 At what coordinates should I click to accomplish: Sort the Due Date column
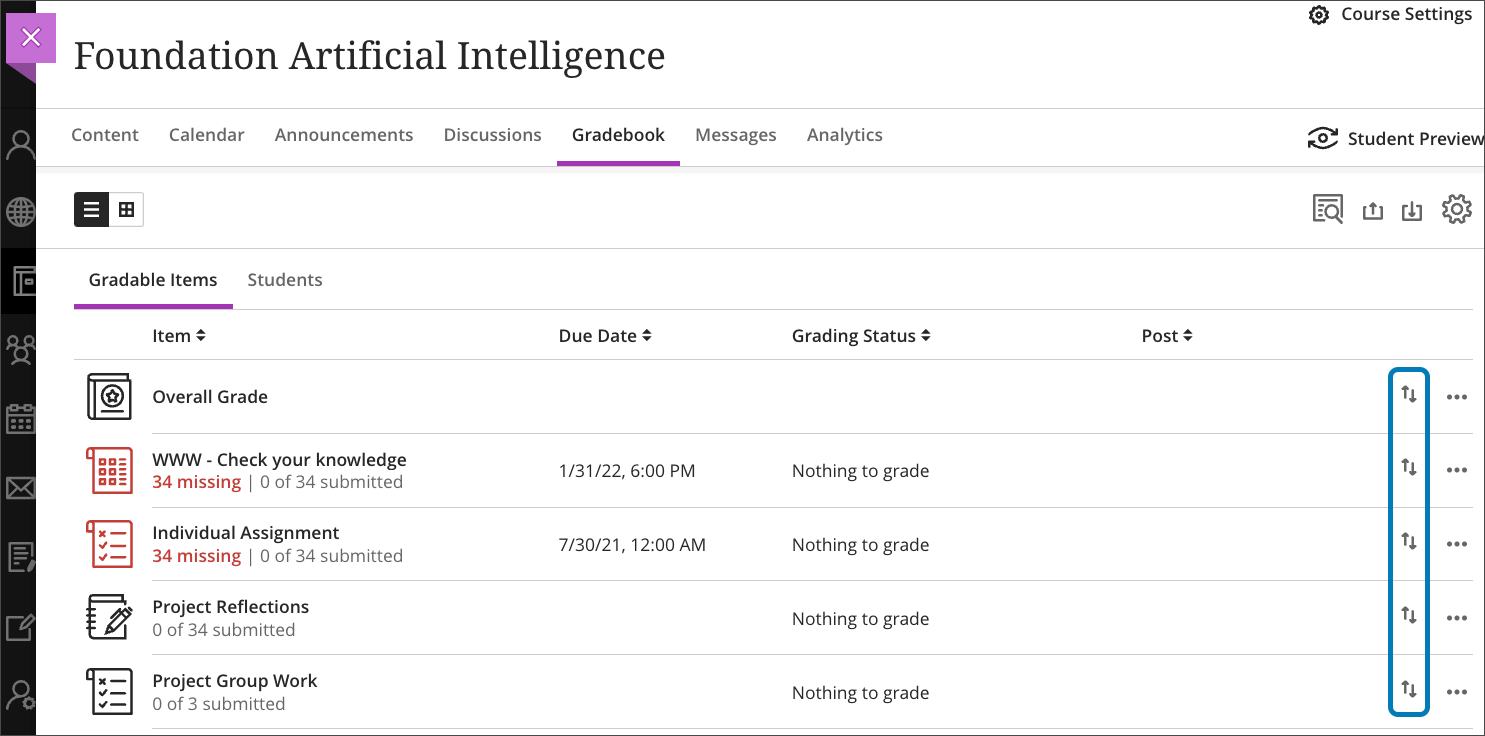tap(605, 335)
